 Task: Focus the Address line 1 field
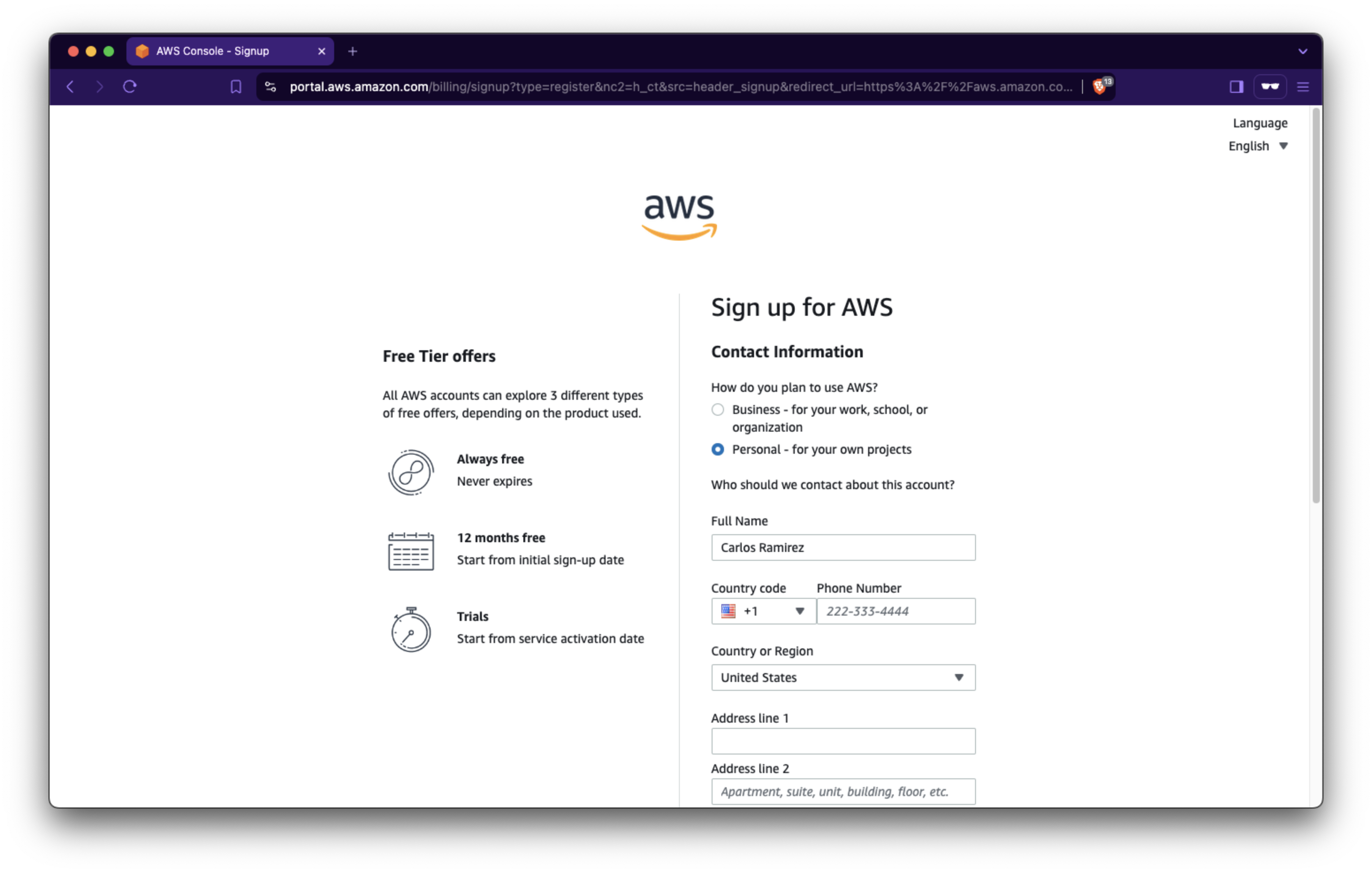[x=842, y=741]
